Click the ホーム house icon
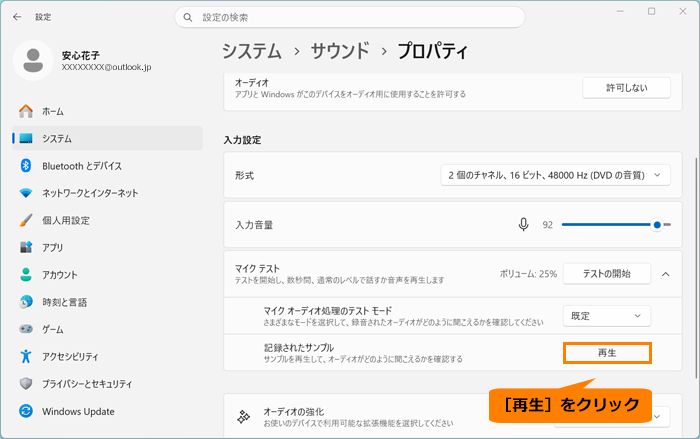Screen dimensions: 700x439 [26, 111]
